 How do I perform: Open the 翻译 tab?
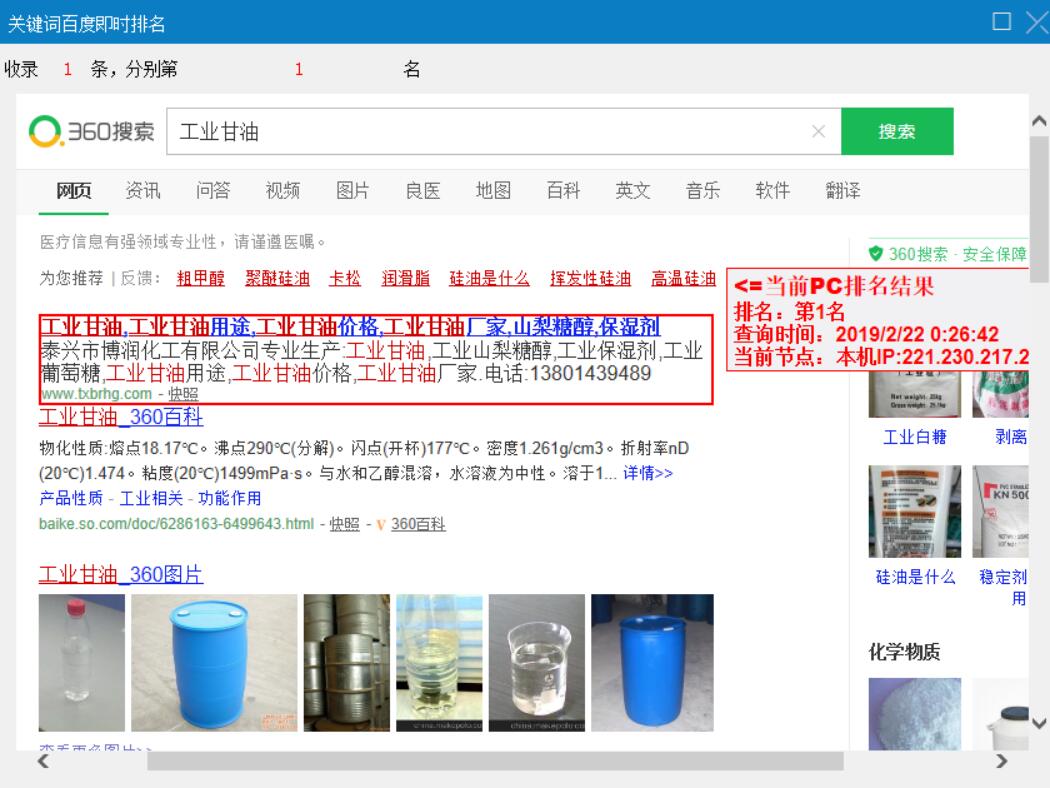point(843,191)
